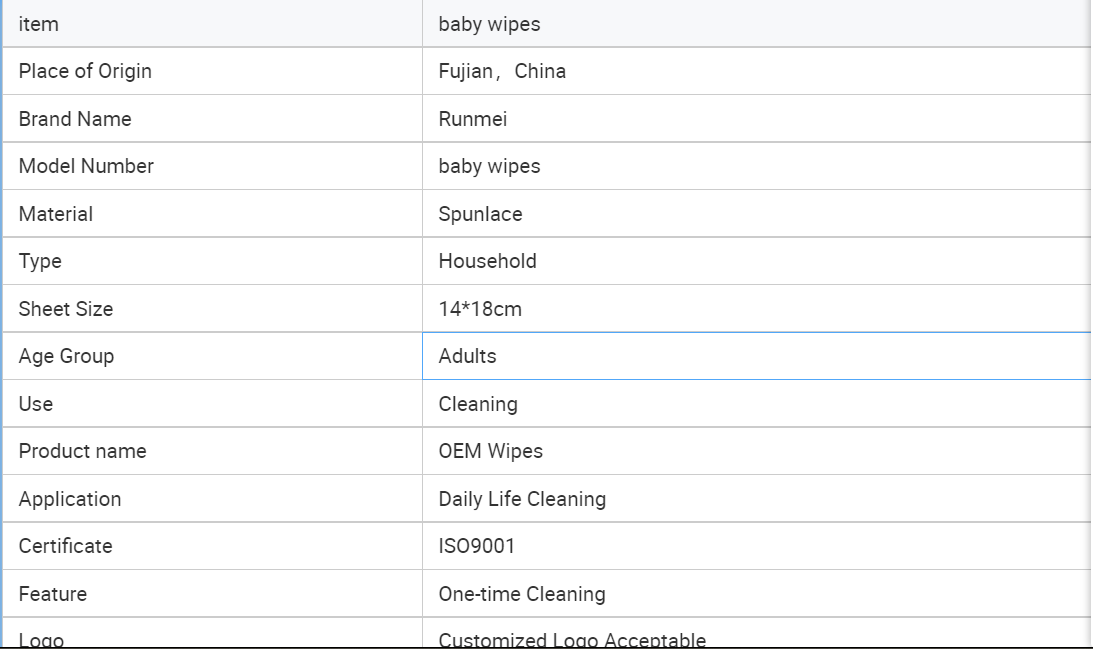Click baby wipes in the item row

tap(489, 24)
